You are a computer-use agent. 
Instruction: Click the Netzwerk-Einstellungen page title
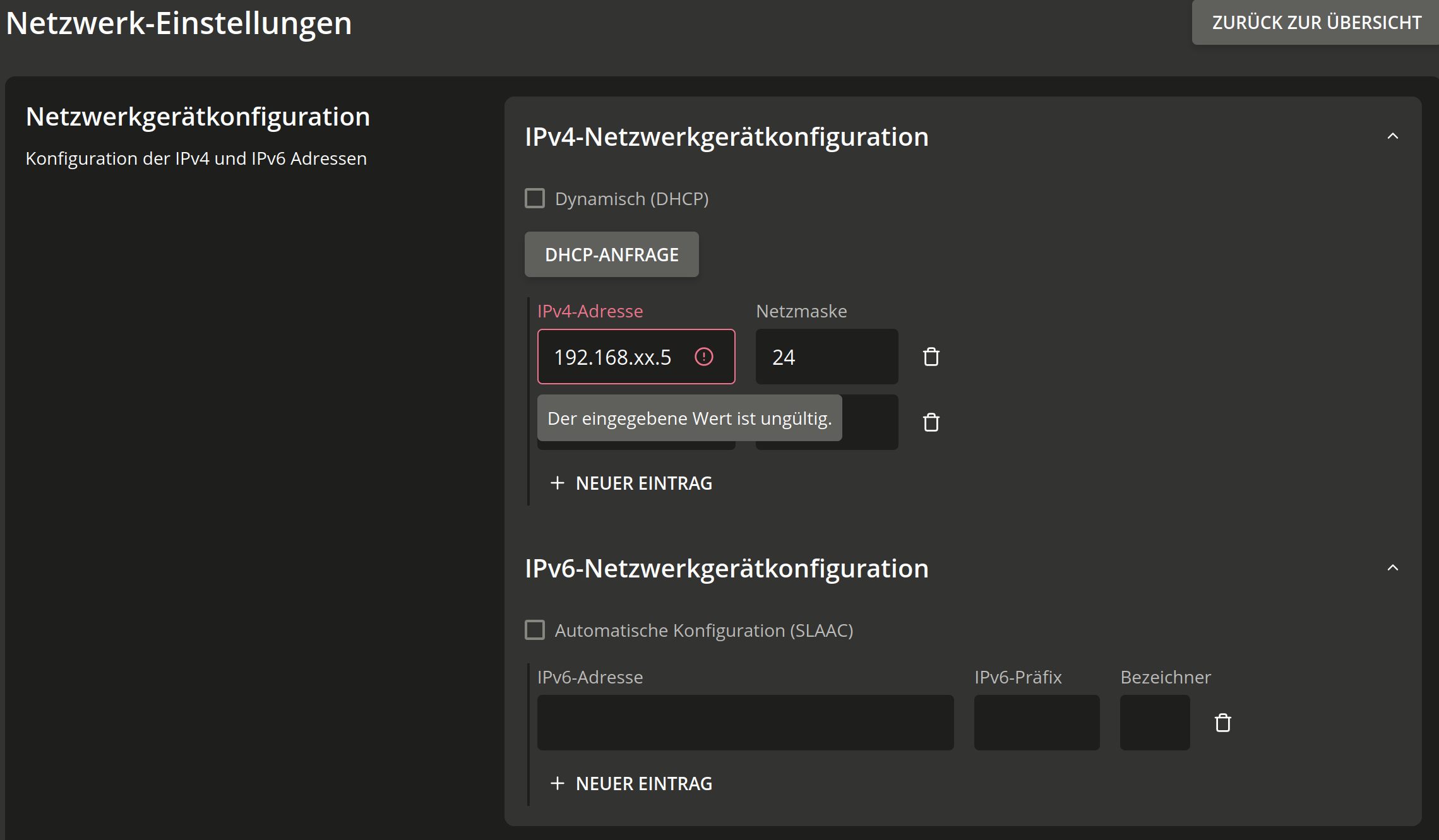click(179, 23)
